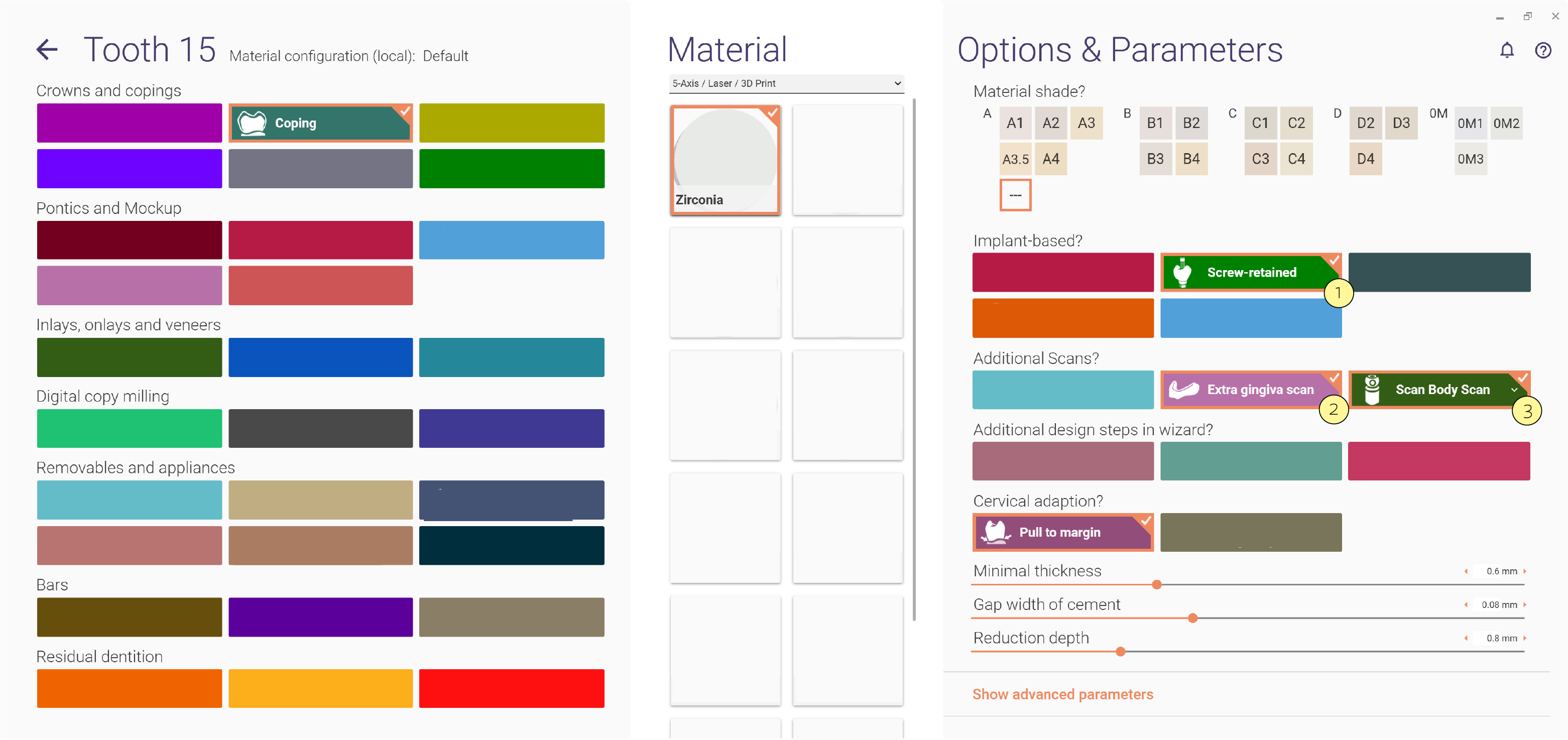Increase Minimal thickness with right arrow
Screen dimensions: 1568x740
pyautogui.click(x=1524, y=571)
